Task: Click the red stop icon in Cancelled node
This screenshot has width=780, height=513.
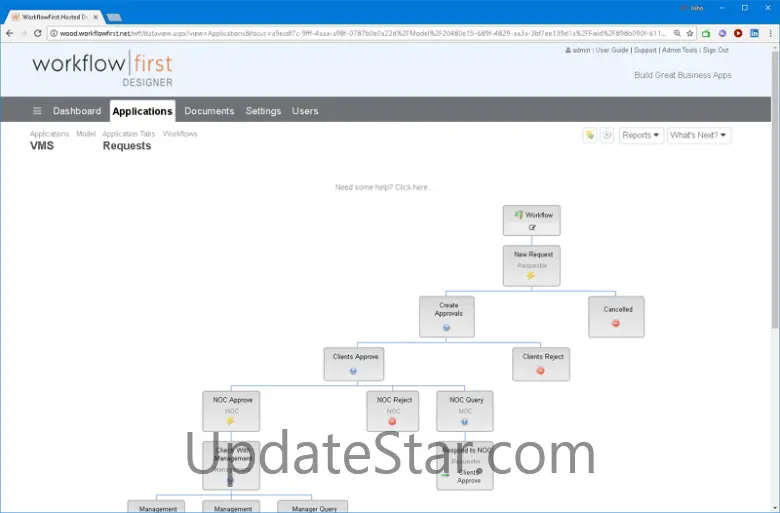Action: tap(616, 323)
